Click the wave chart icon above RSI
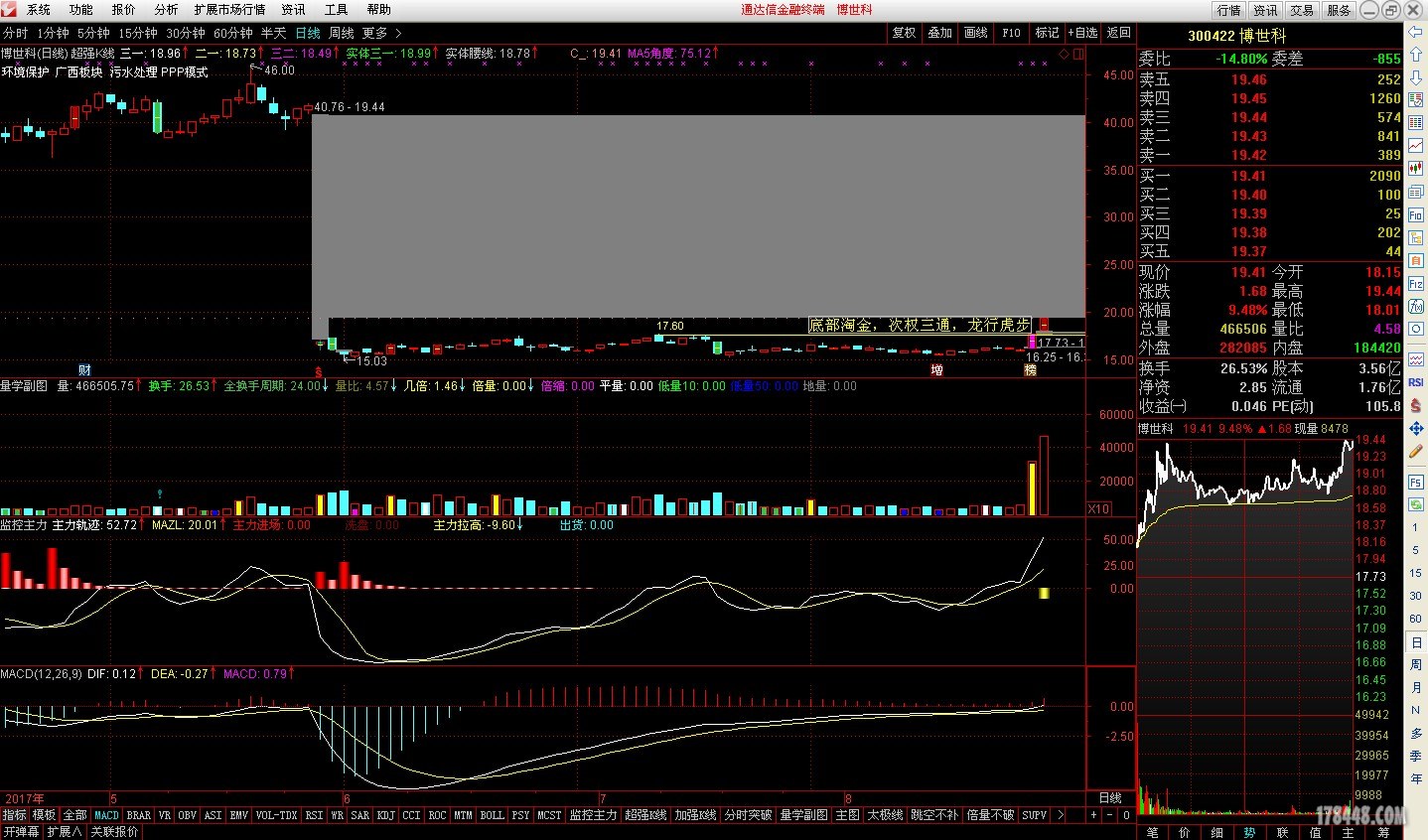The width and height of the screenshot is (1428, 840). click(1416, 359)
